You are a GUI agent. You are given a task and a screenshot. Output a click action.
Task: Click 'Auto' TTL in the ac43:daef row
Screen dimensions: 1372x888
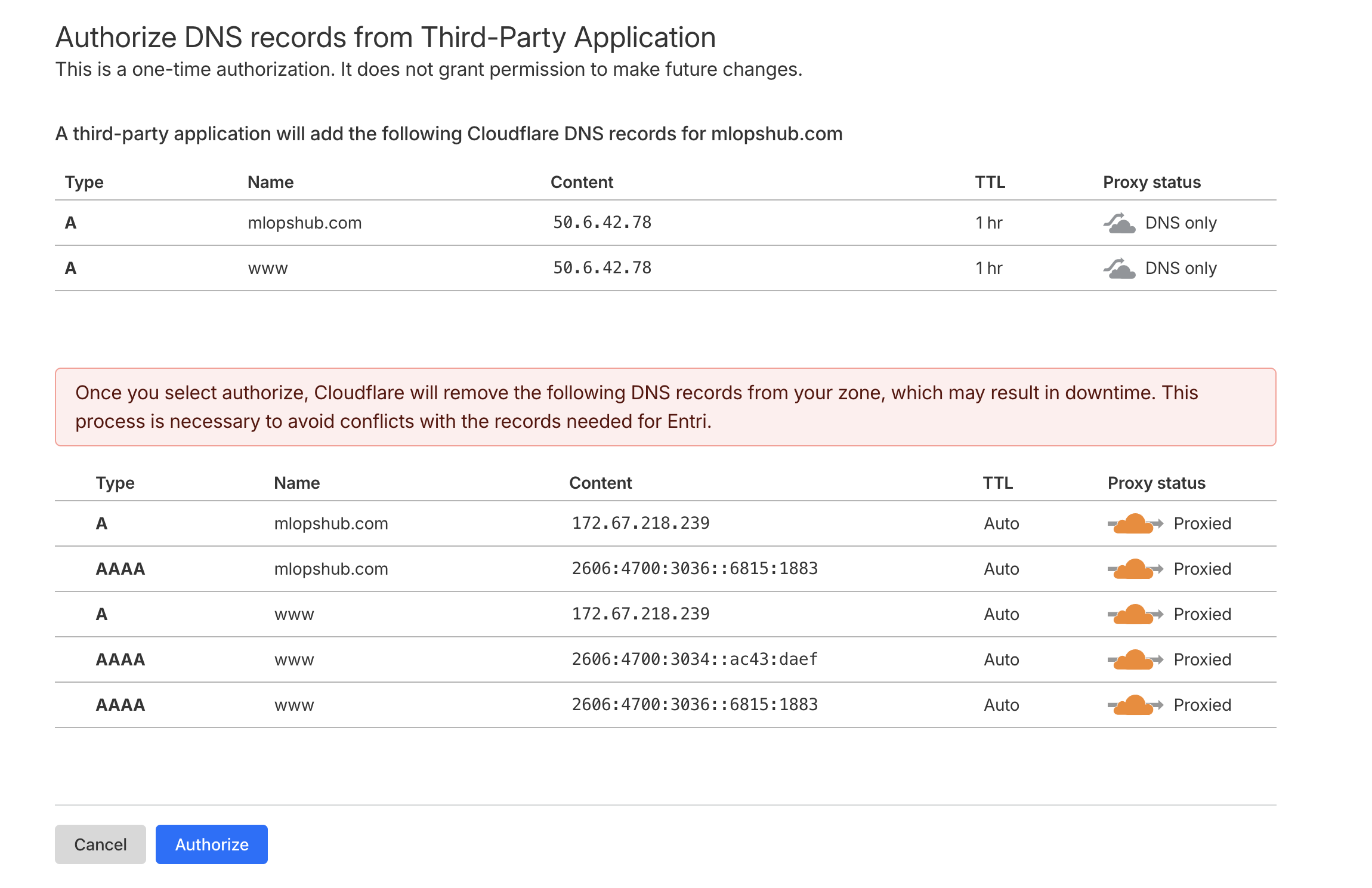click(1002, 659)
